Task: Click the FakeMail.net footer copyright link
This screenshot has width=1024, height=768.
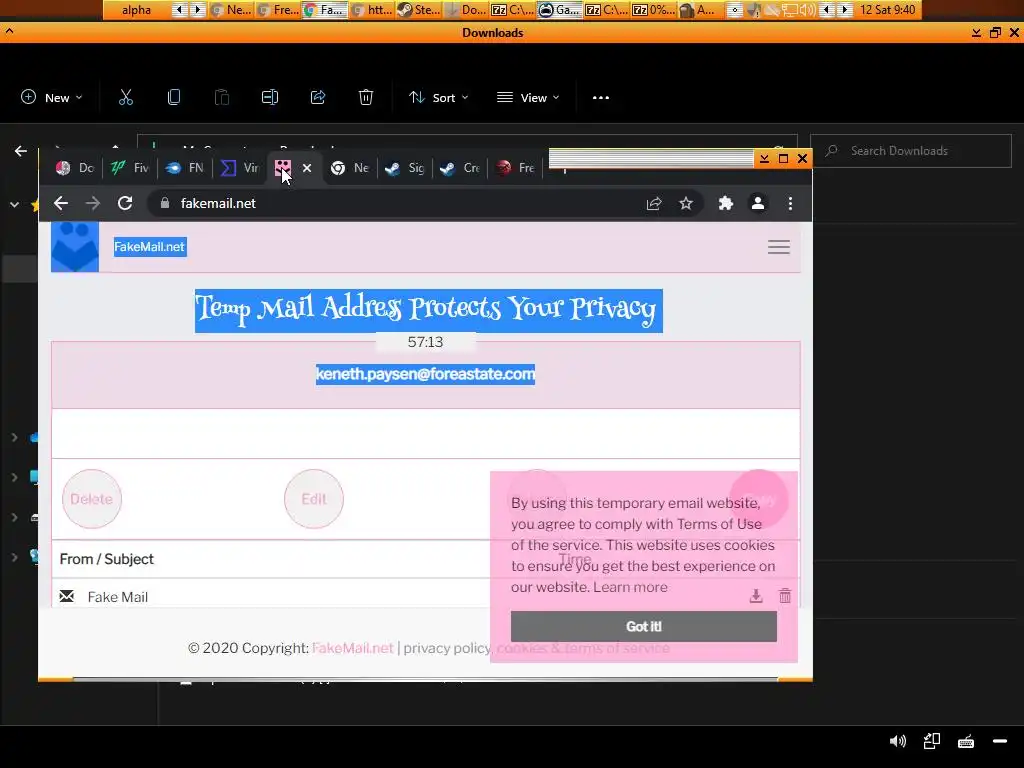Action: point(353,648)
